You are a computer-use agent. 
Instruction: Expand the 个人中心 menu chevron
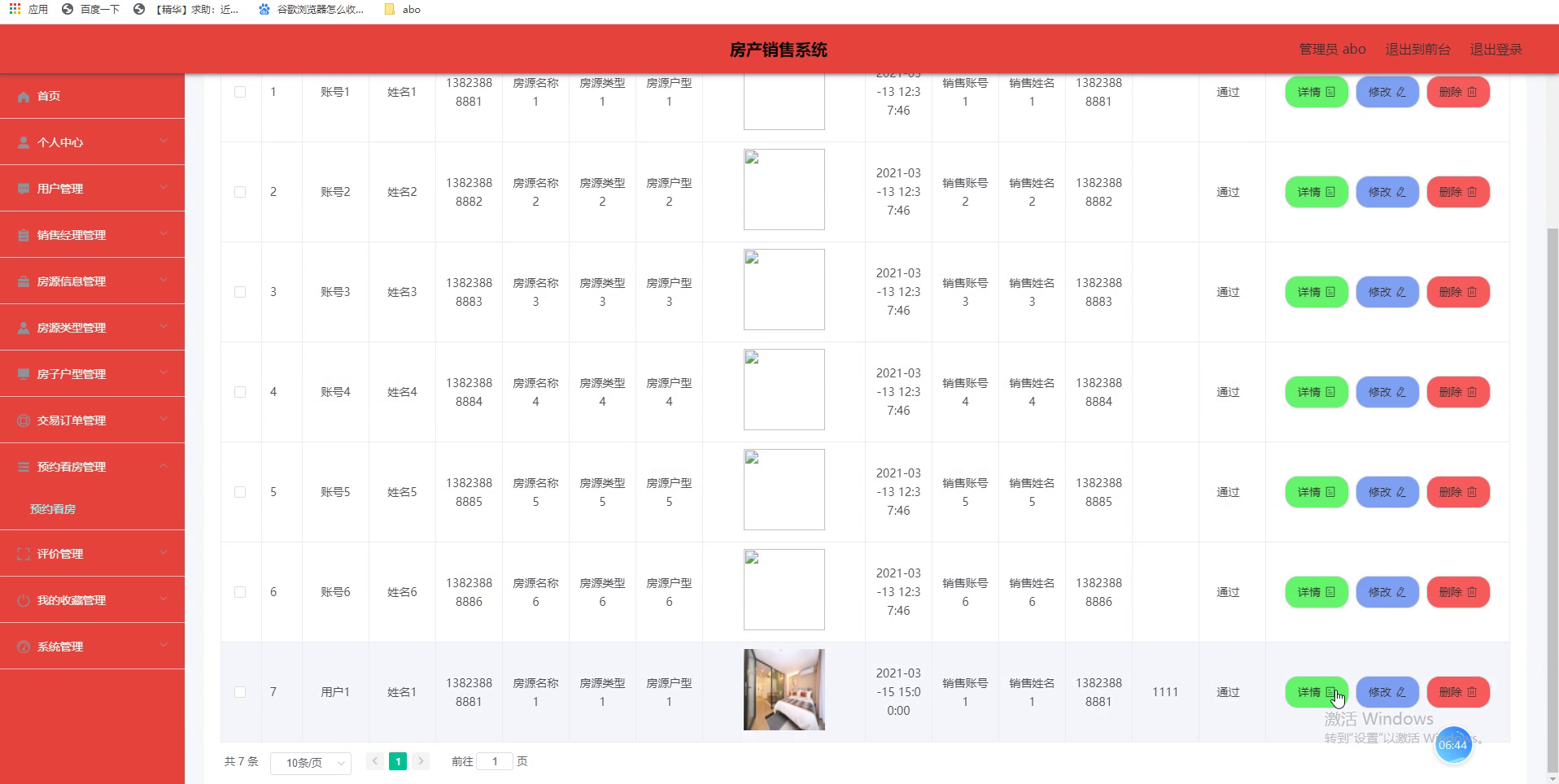click(164, 142)
